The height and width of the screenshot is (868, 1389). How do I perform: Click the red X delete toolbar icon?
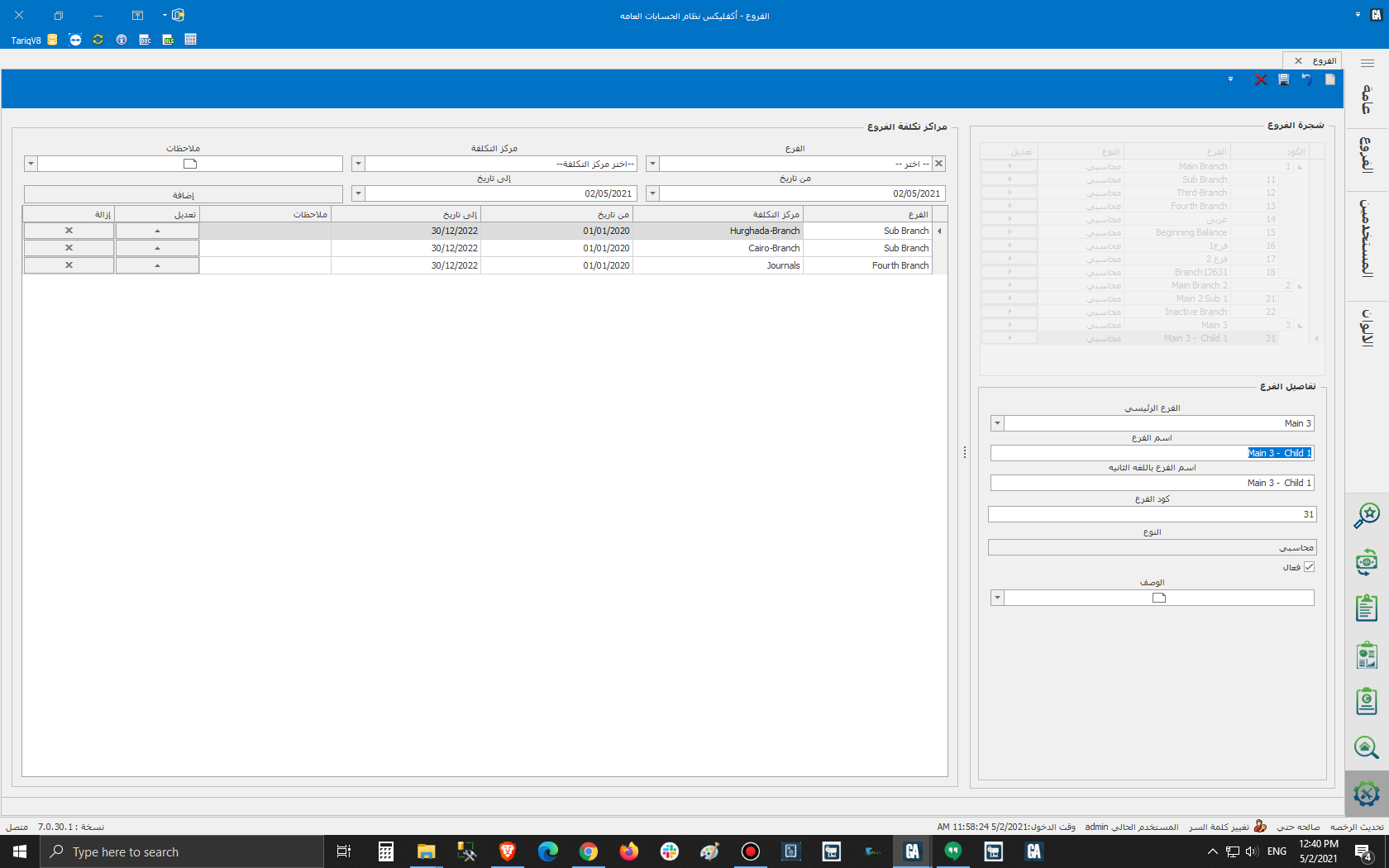(1261, 79)
